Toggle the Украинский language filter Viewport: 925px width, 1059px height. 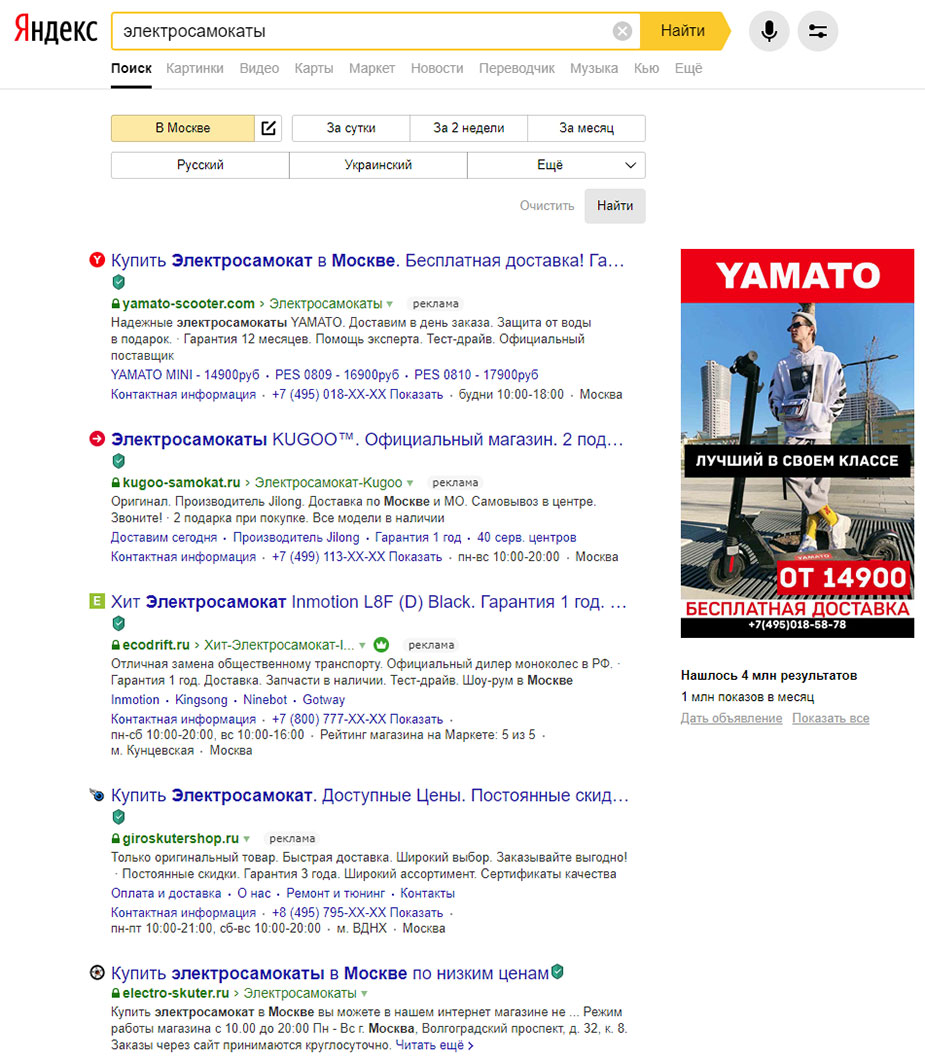pyautogui.click(x=378, y=165)
